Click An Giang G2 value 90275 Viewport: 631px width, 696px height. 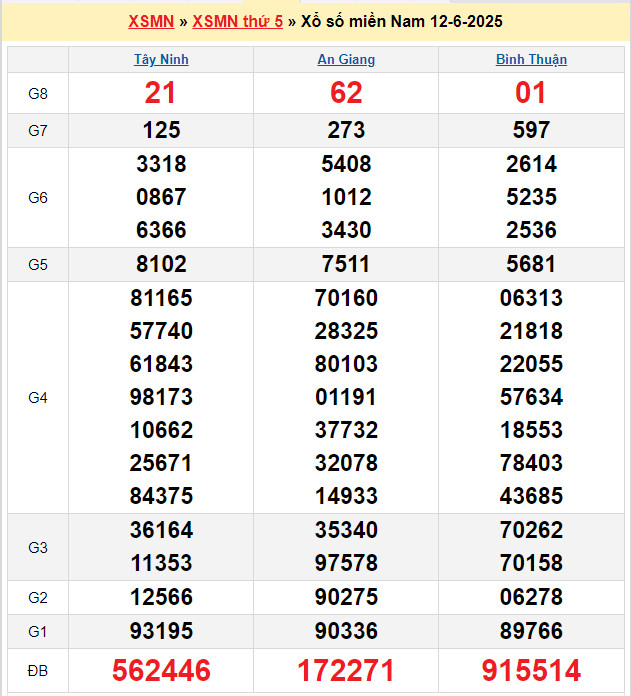(346, 597)
